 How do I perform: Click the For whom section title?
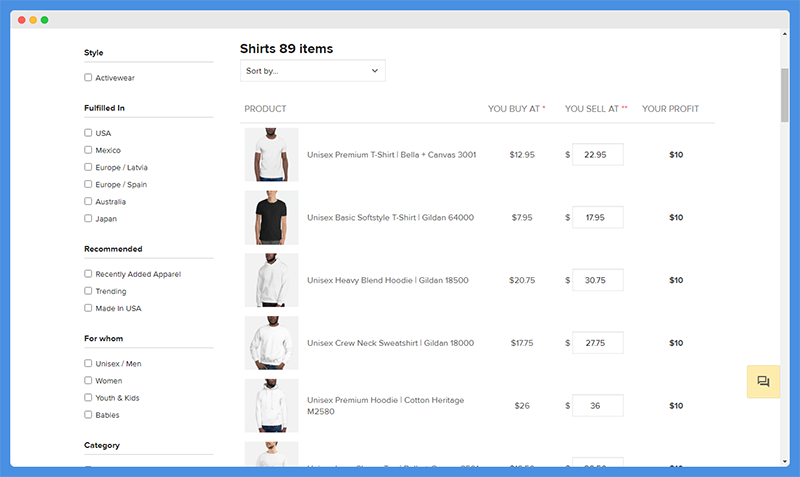104,338
